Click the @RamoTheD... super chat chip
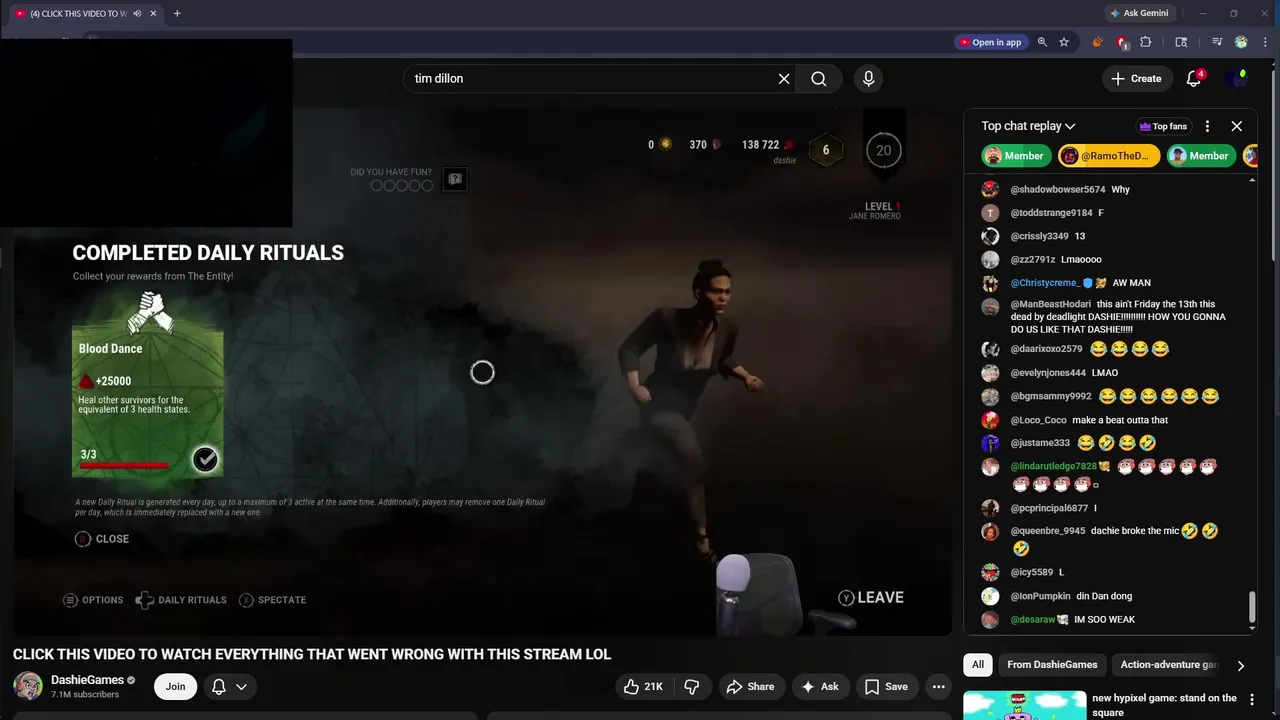Screen dimensions: 1280x720 (x=1109, y=156)
